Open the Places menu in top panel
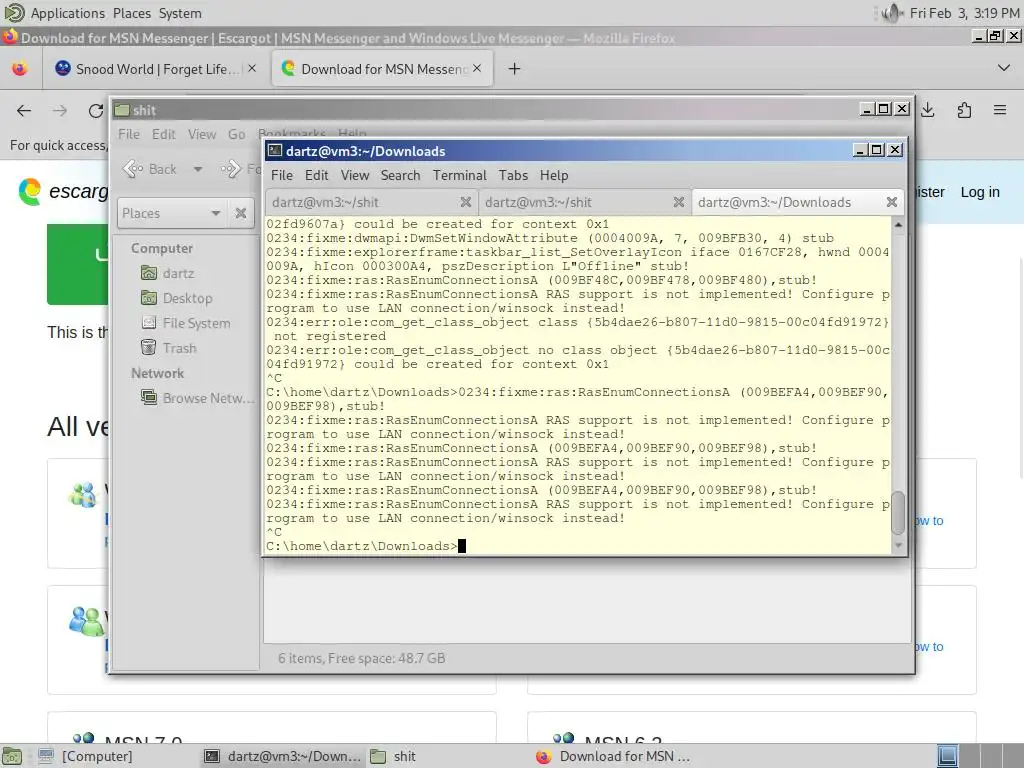The width and height of the screenshot is (1024, 768). tap(131, 13)
